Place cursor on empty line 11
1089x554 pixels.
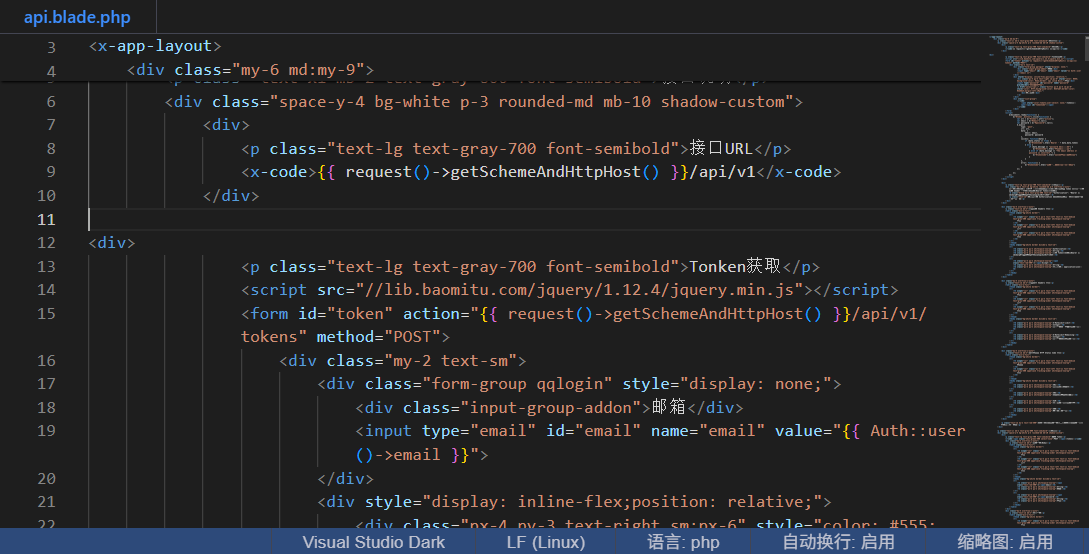[400, 219]
